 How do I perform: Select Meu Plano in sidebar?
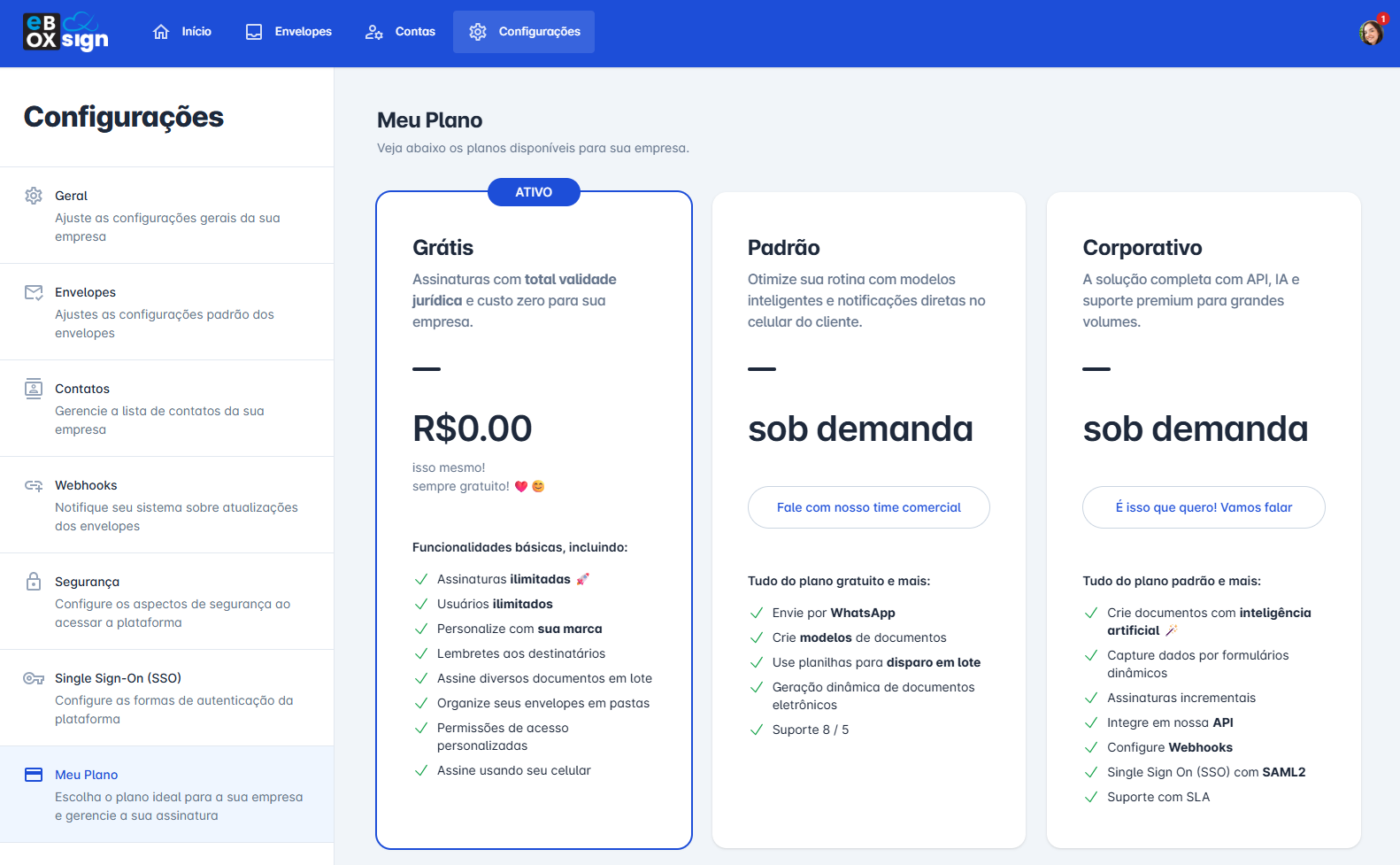[x=166, y=794]
